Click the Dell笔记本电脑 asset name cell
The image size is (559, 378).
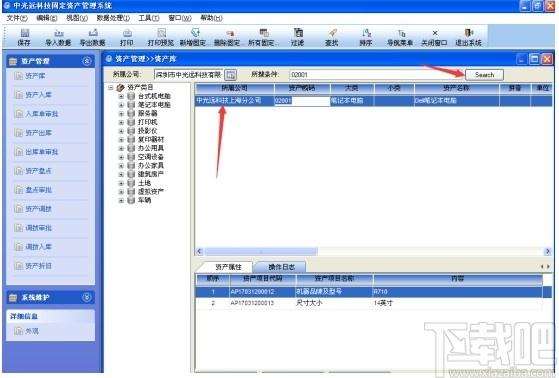(x=457, y=101)
